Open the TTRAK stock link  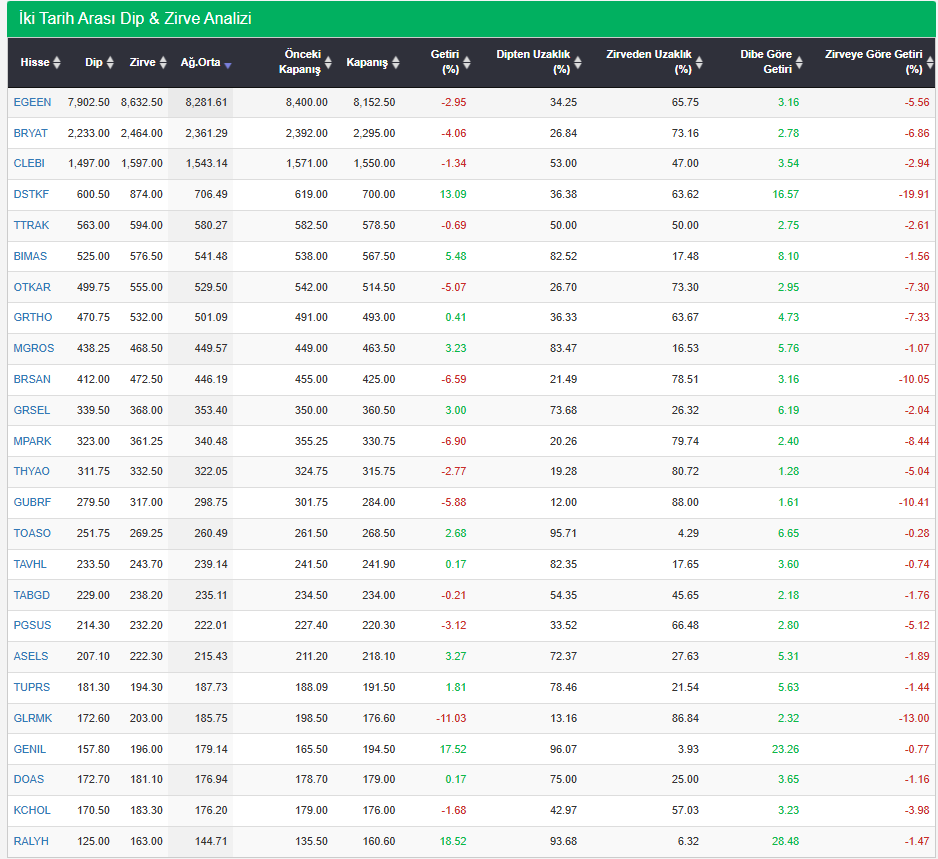tap(31, 226)
